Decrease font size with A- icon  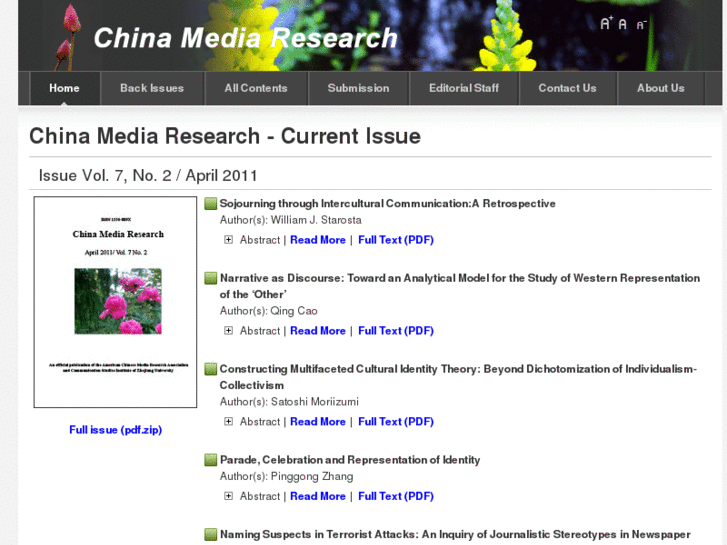641,25
